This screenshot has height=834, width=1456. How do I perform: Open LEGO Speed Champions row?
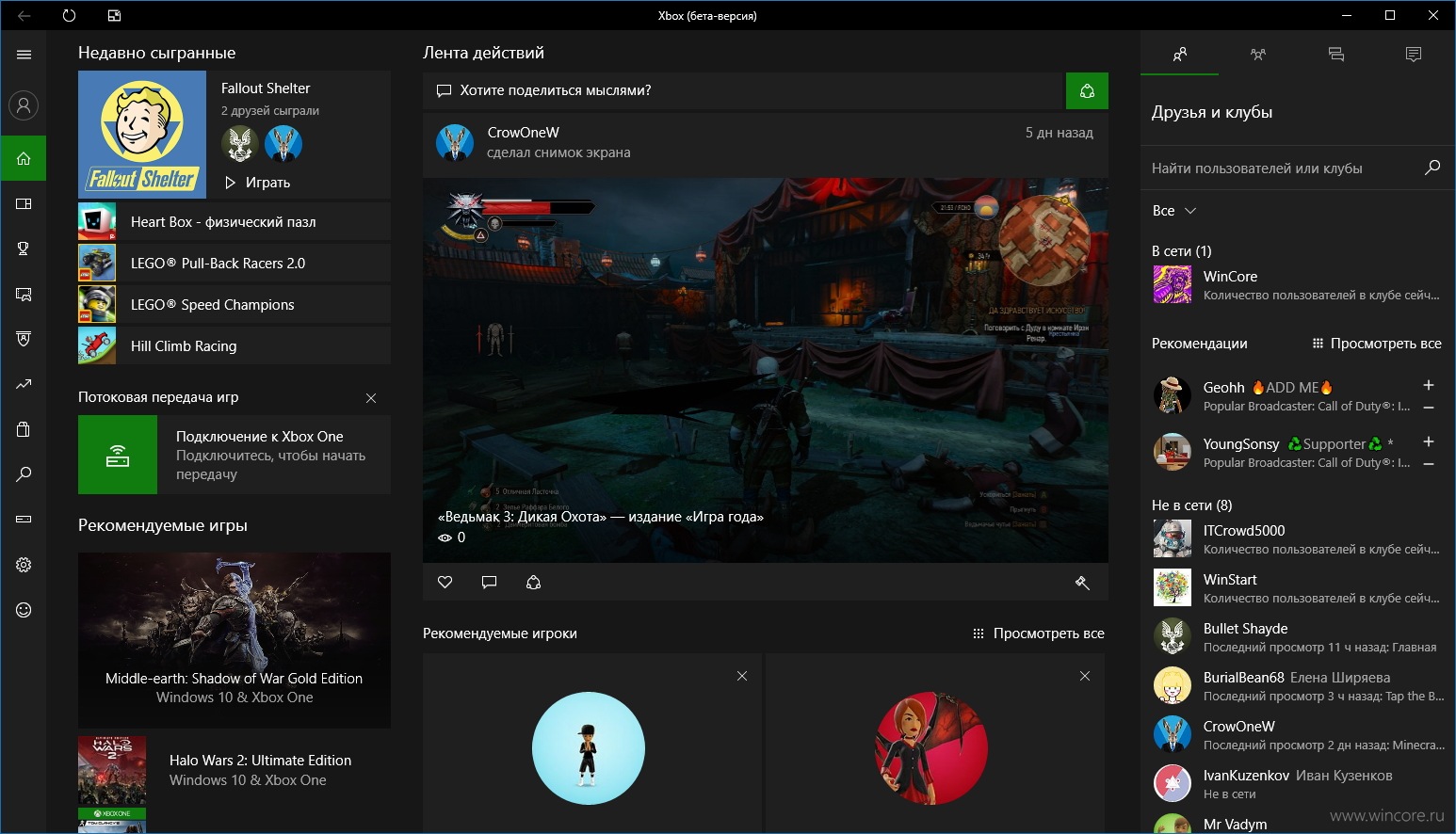[235, 304]
